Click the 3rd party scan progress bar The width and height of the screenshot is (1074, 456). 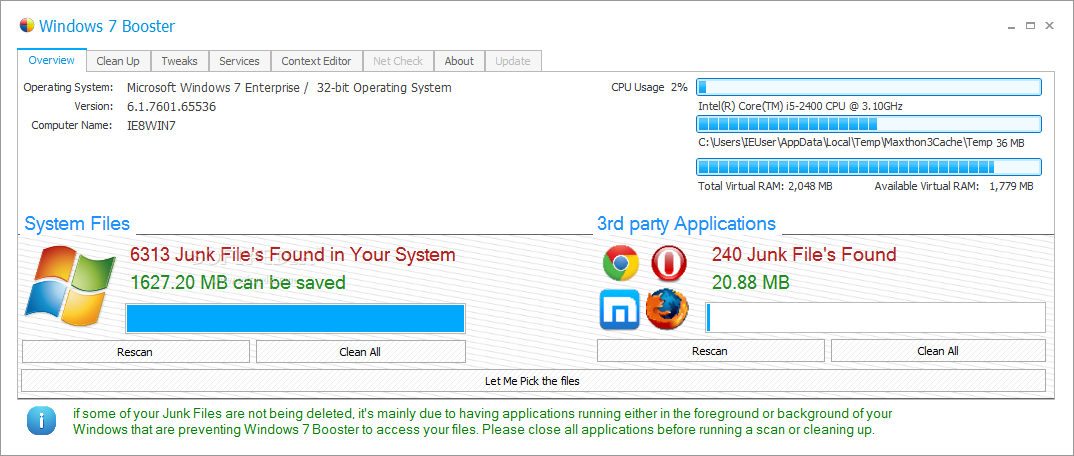(x=875, y=318)
